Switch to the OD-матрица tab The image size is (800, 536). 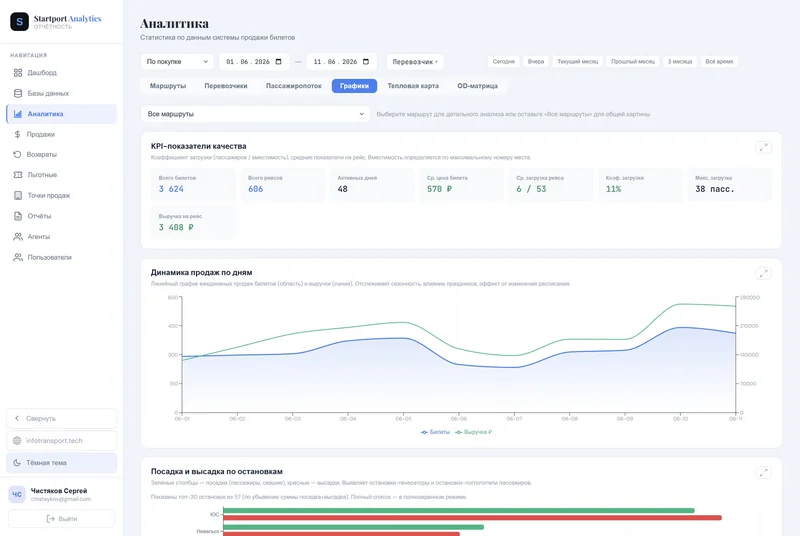[x=477, y=86]
